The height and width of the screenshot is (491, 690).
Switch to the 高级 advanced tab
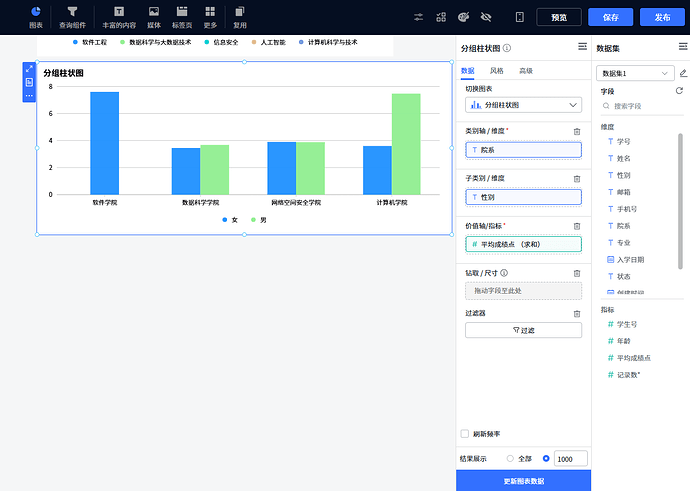[525, 71]
